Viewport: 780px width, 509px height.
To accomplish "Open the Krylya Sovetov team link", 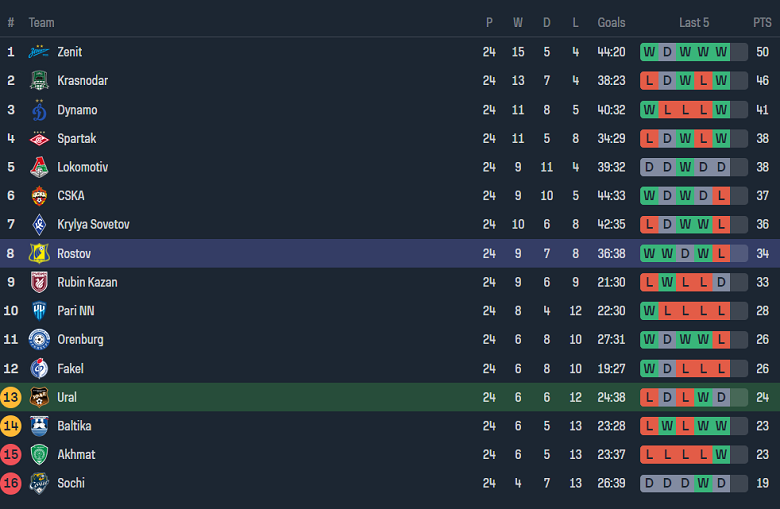I will (93, 225).
